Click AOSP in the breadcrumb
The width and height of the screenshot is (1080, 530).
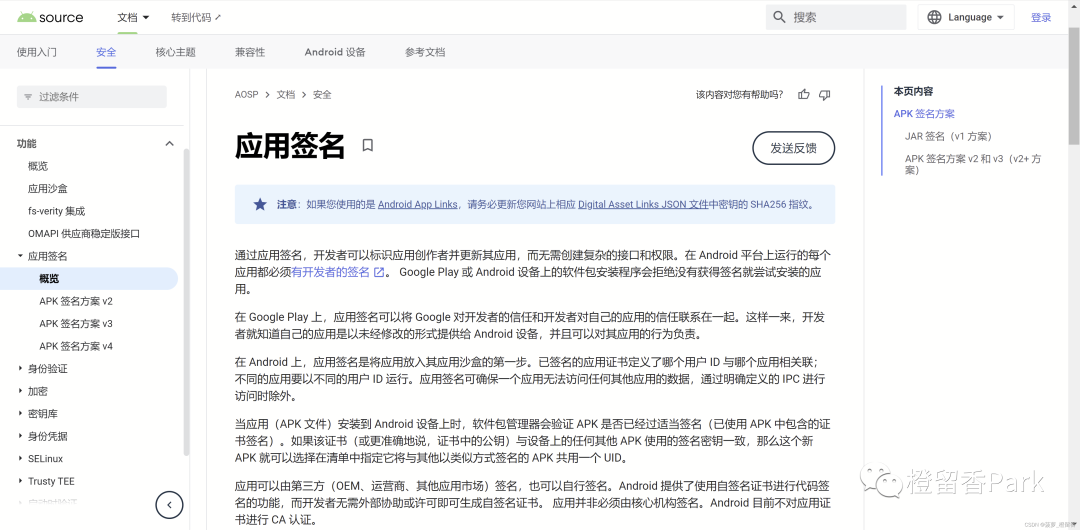tap(247, 95)
